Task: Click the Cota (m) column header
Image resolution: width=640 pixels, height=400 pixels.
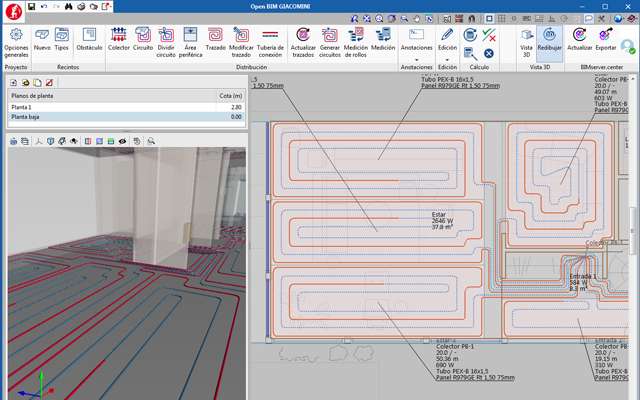Action: tap(230, 96)
